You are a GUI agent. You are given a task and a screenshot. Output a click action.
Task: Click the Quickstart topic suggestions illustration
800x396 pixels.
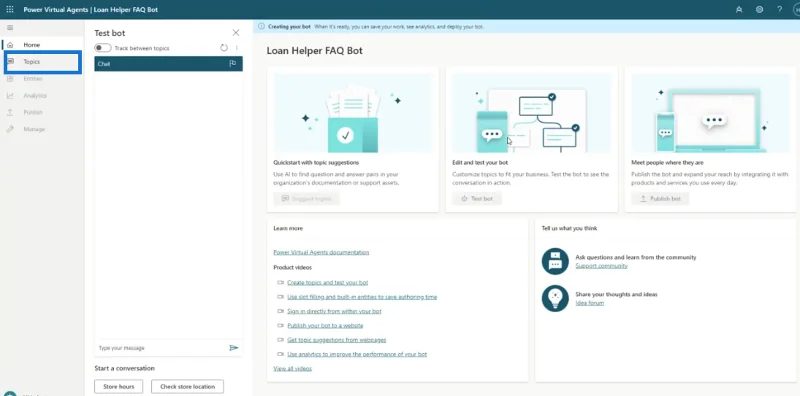(x=353, y=113)
